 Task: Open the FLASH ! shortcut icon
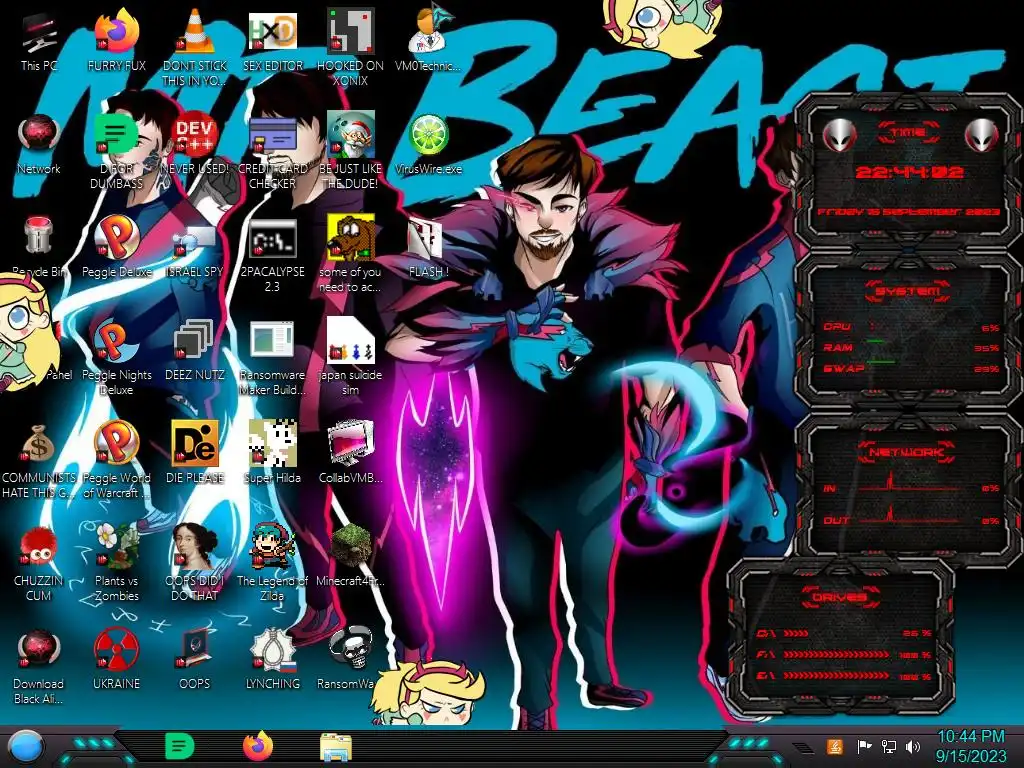(426, 239)
